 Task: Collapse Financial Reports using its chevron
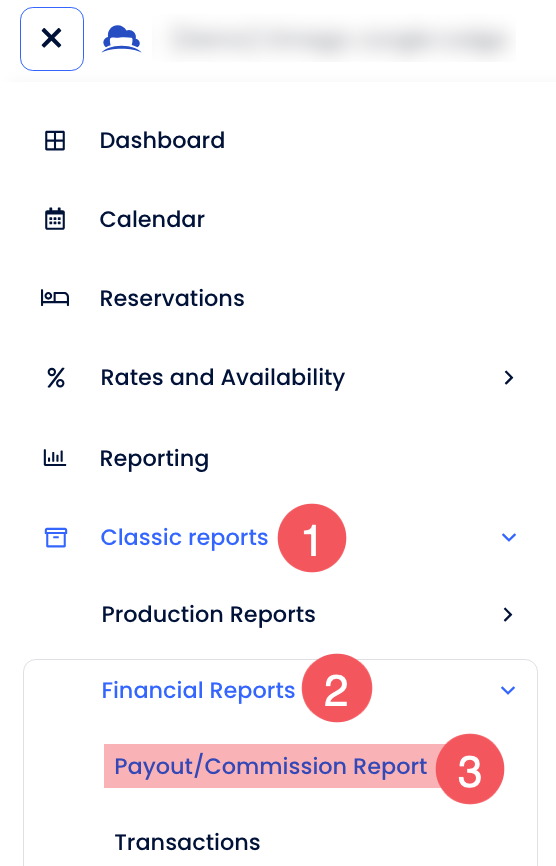pos(508,690)
